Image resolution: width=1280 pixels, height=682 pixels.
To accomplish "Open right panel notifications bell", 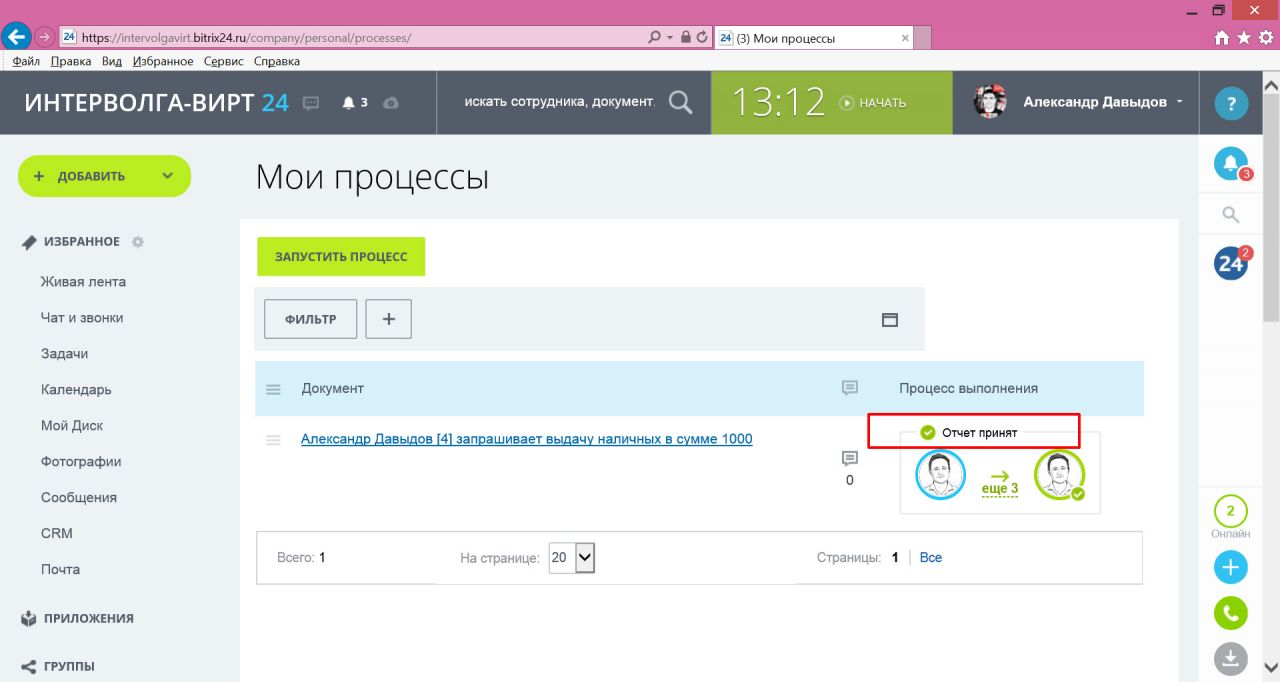I will pos(1231,163).
